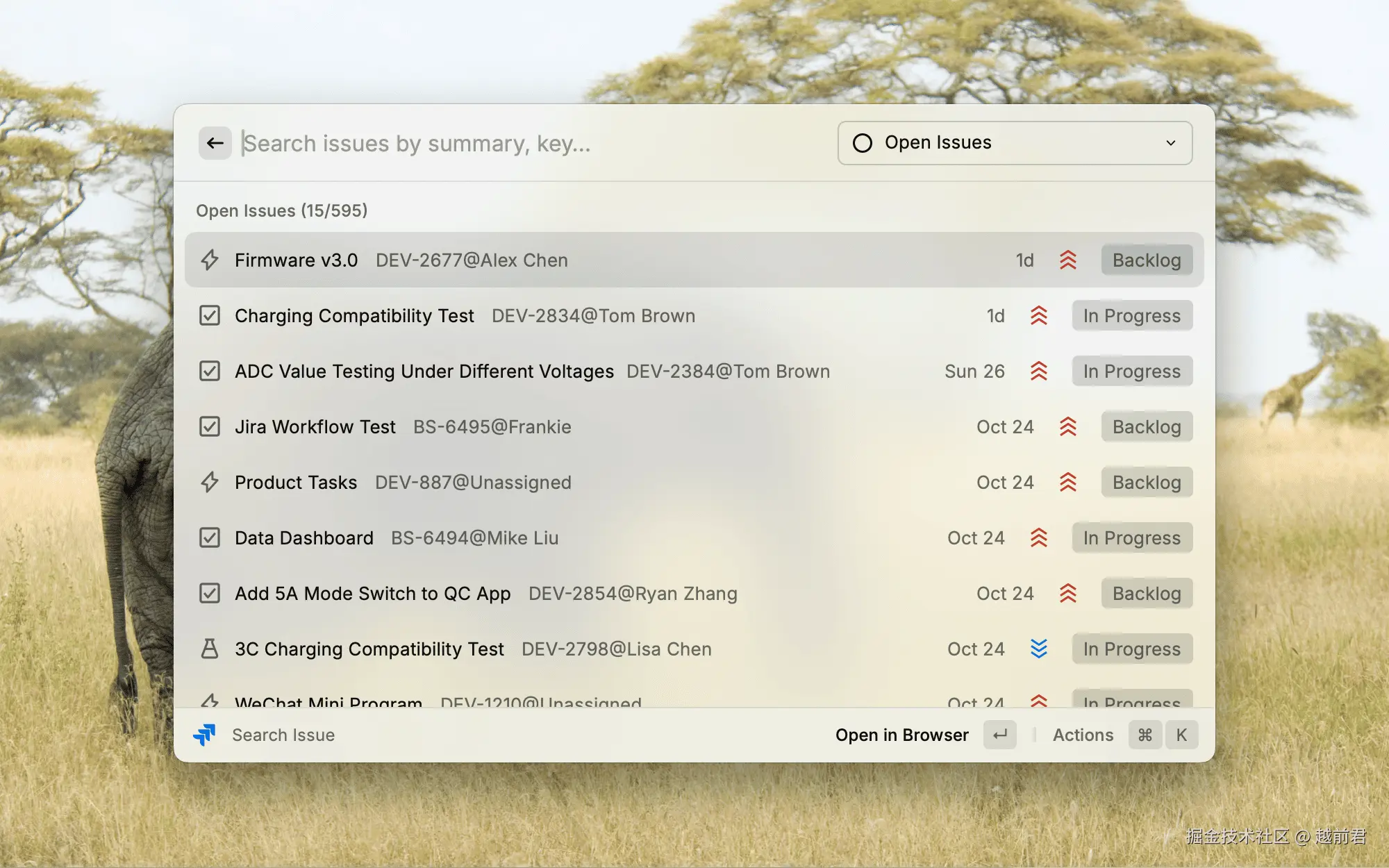Click checkbox icon for Jira Workflow Test
1389x868 pixels.
(x=210, y=427)
